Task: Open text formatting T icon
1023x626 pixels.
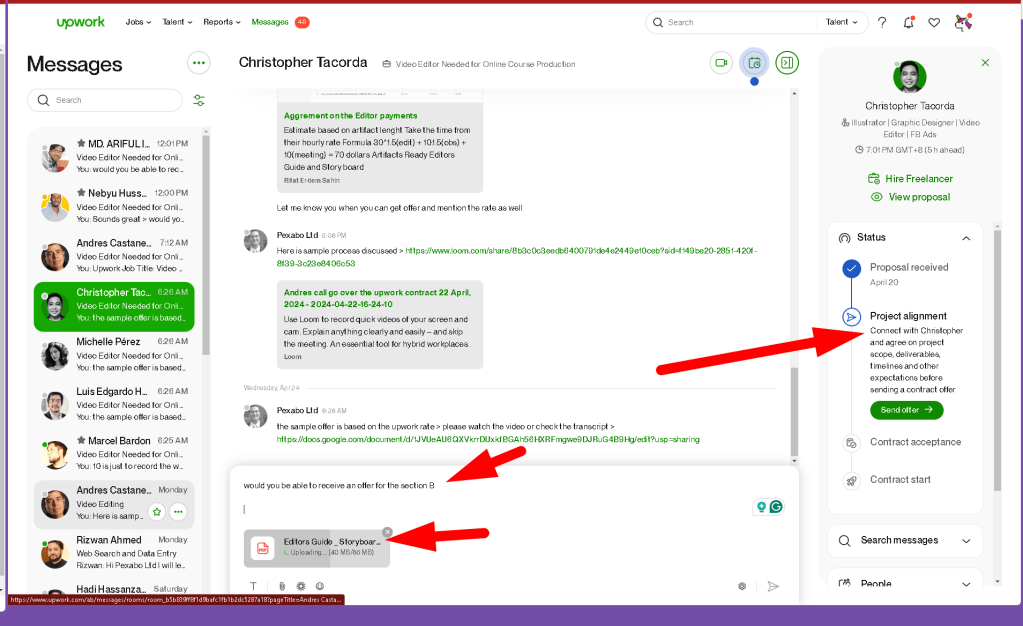Action: click(x=253, y=586)
